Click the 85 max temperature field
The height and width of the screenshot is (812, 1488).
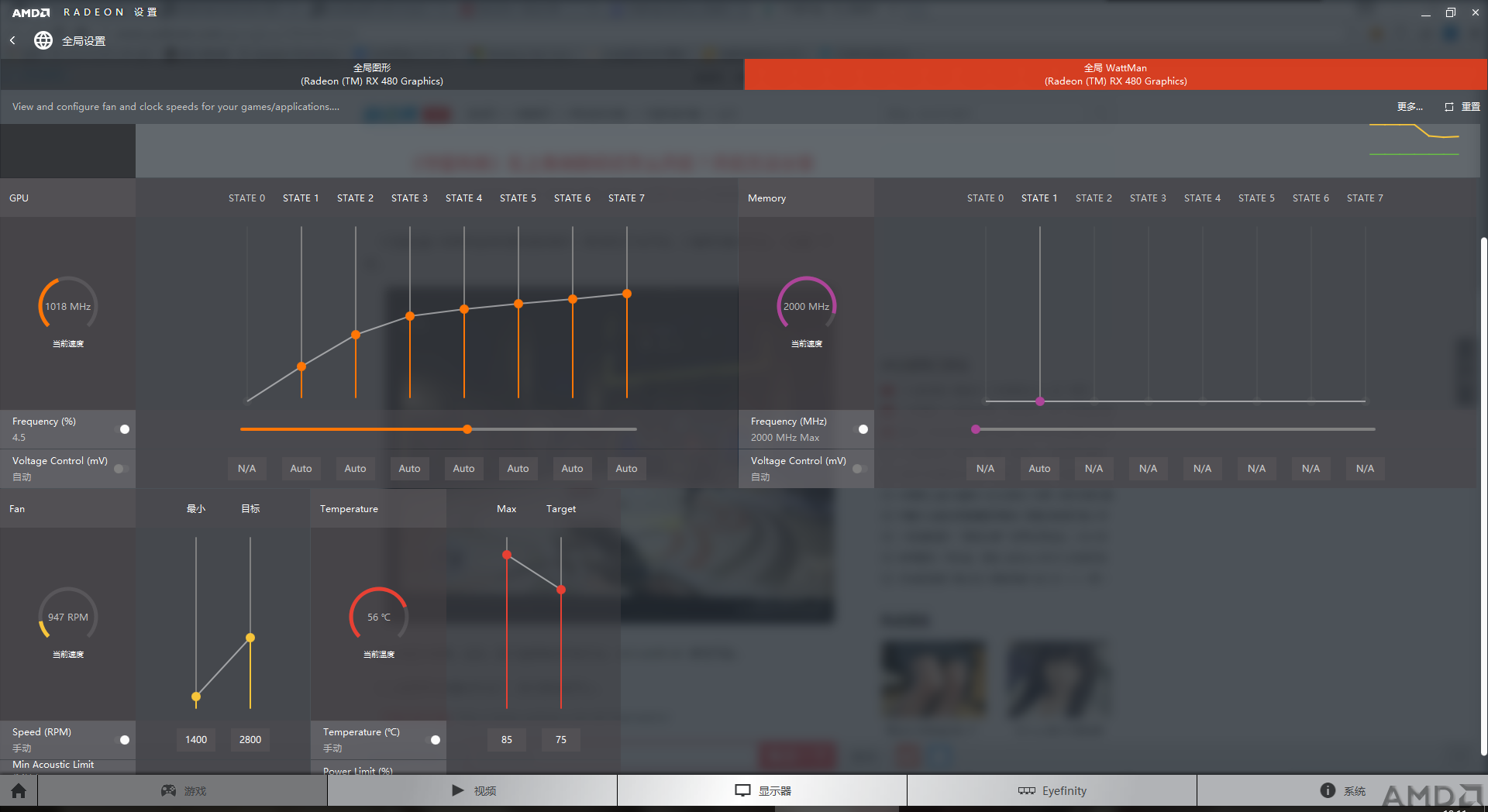[x=507, y=740]
